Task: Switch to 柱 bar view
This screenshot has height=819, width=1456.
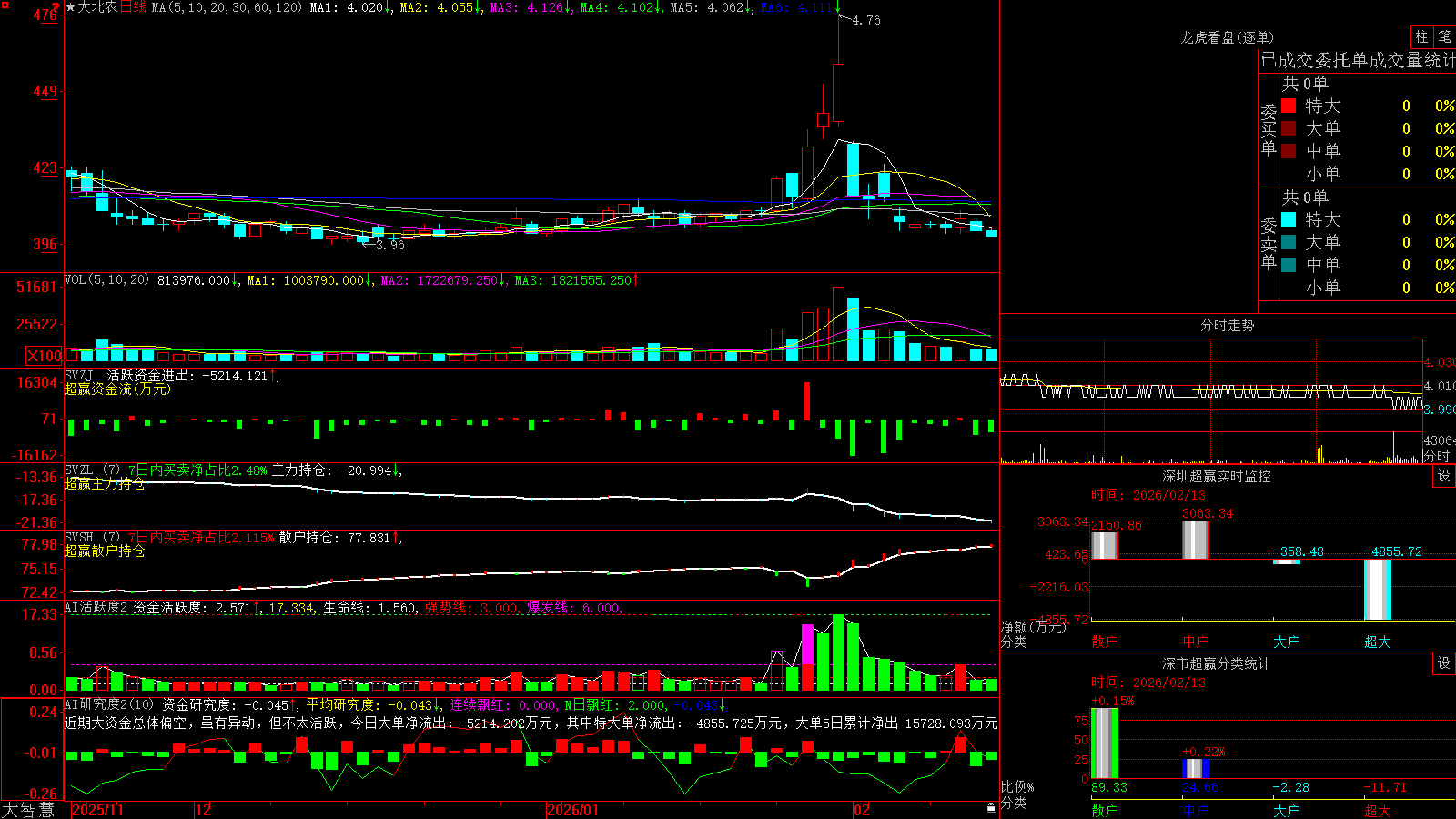Action: 1421,36
